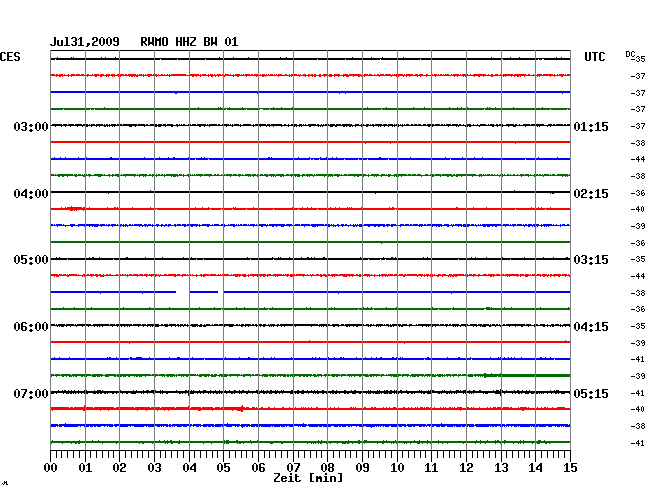The height and width of the screenshot is (494, 650).
Task: Click minute tick label 09
Action: [x=362, y=468]
